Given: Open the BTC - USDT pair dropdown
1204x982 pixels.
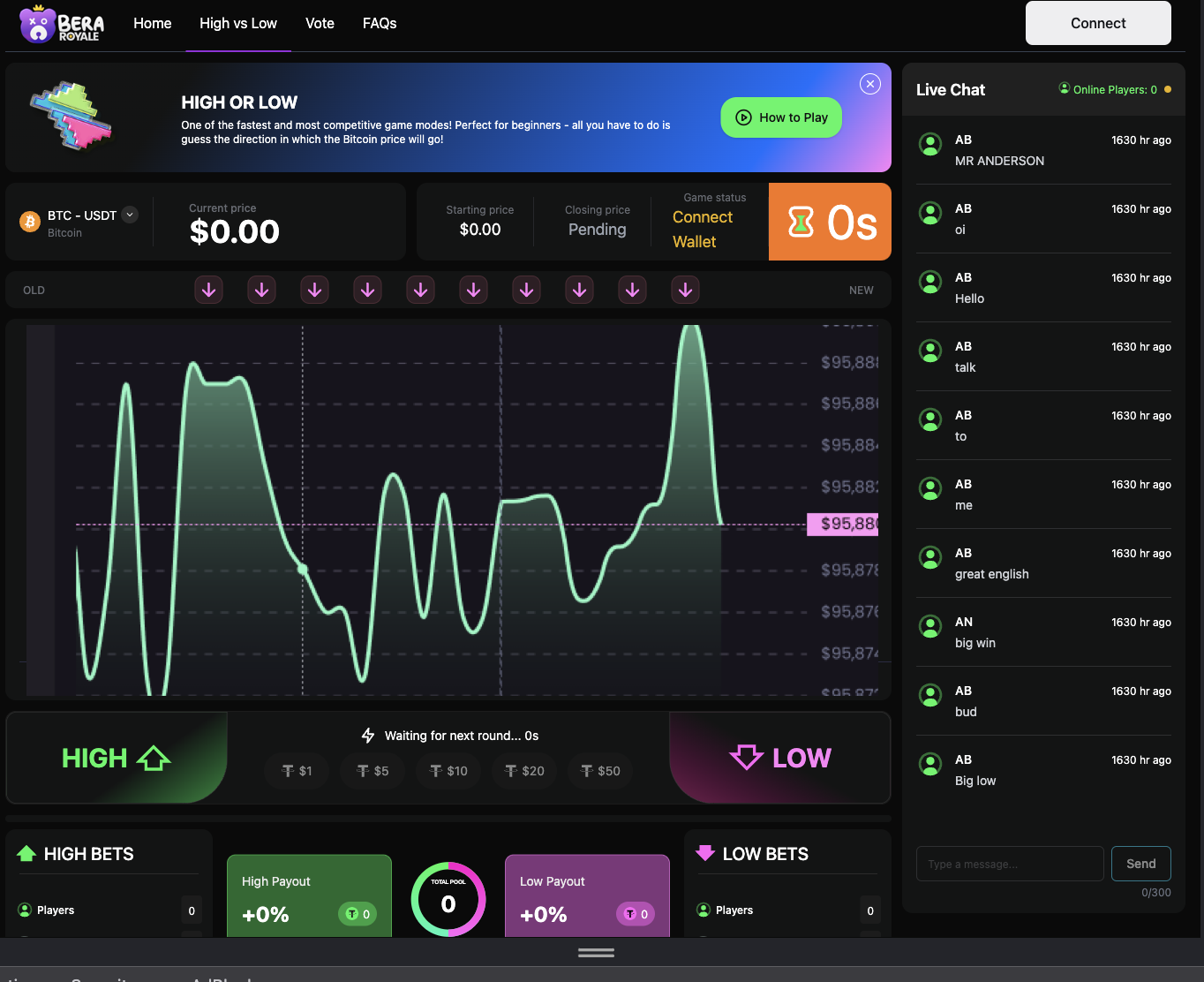Looking at the screenshot, I should [x=130, y=215].
